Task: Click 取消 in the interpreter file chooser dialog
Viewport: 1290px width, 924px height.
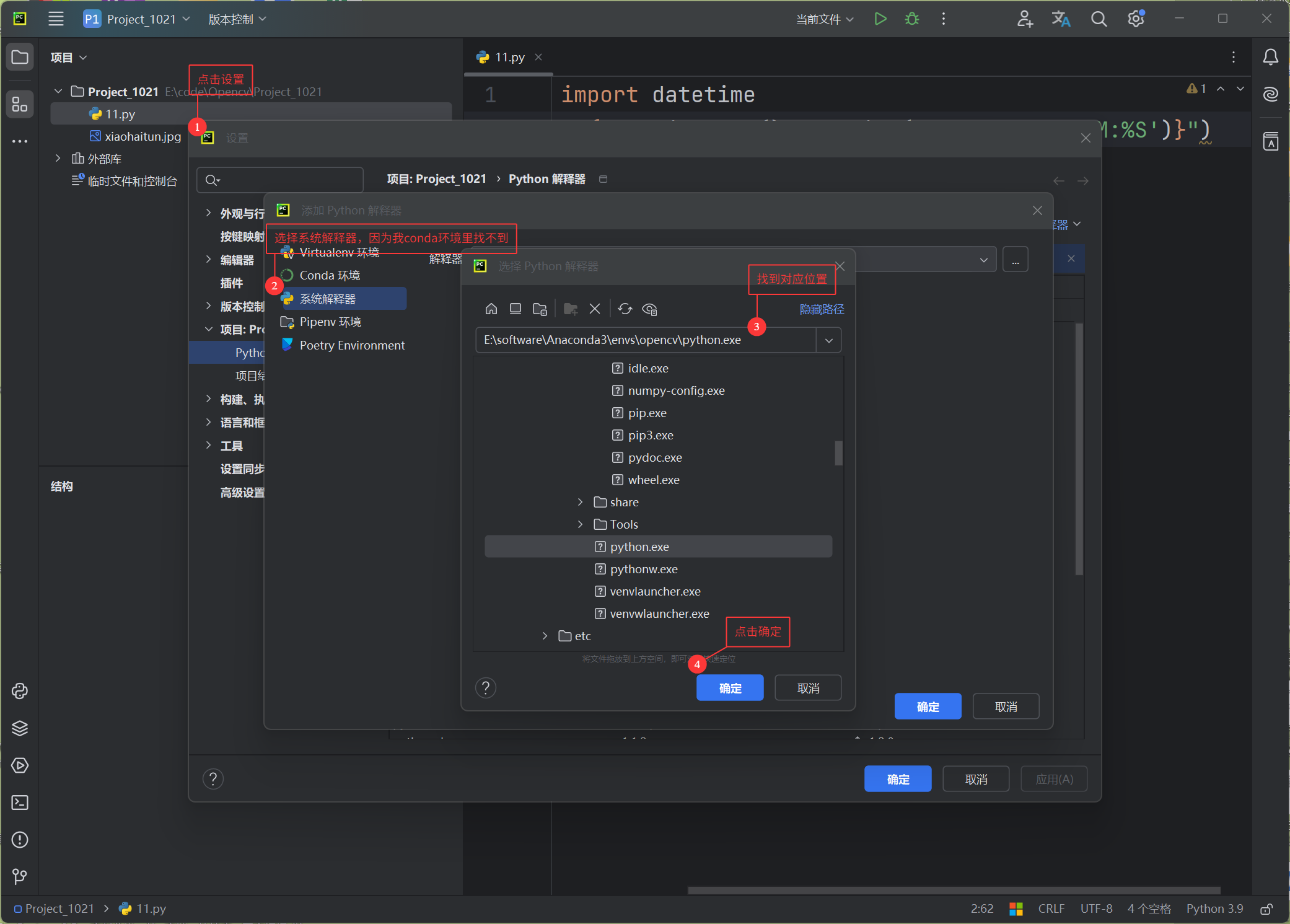Action: click(x=807, y=688)
